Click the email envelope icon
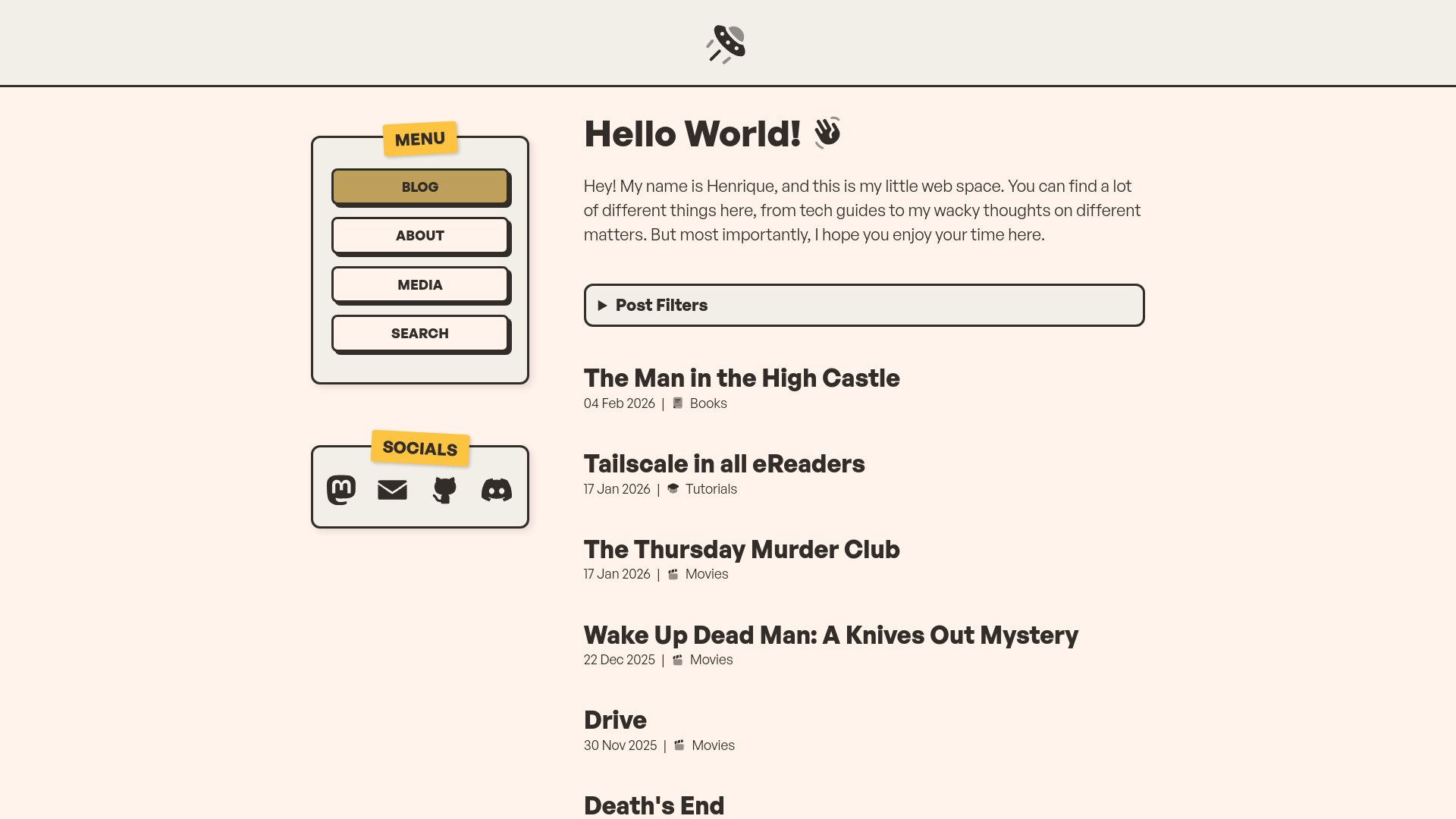Screen dimensions: 1456x819 (392, 490)
